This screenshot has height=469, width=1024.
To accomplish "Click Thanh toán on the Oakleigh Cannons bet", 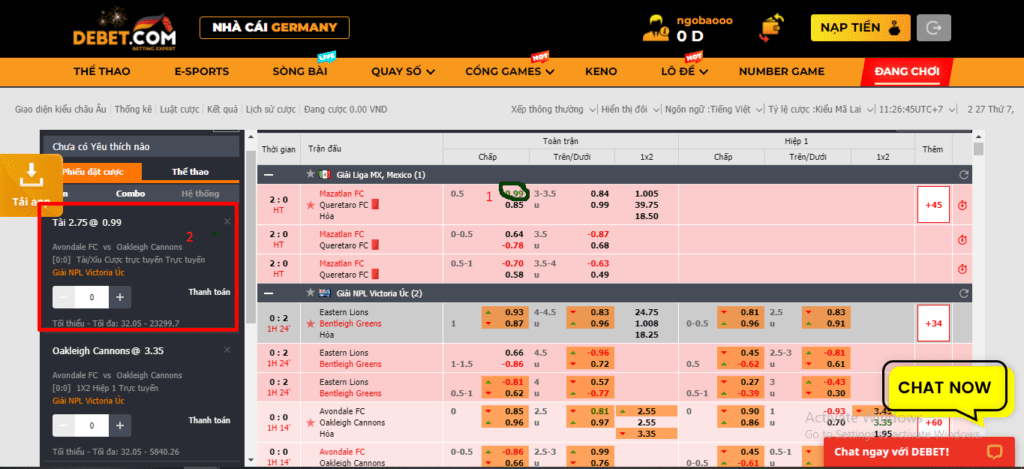I will 209,420.
